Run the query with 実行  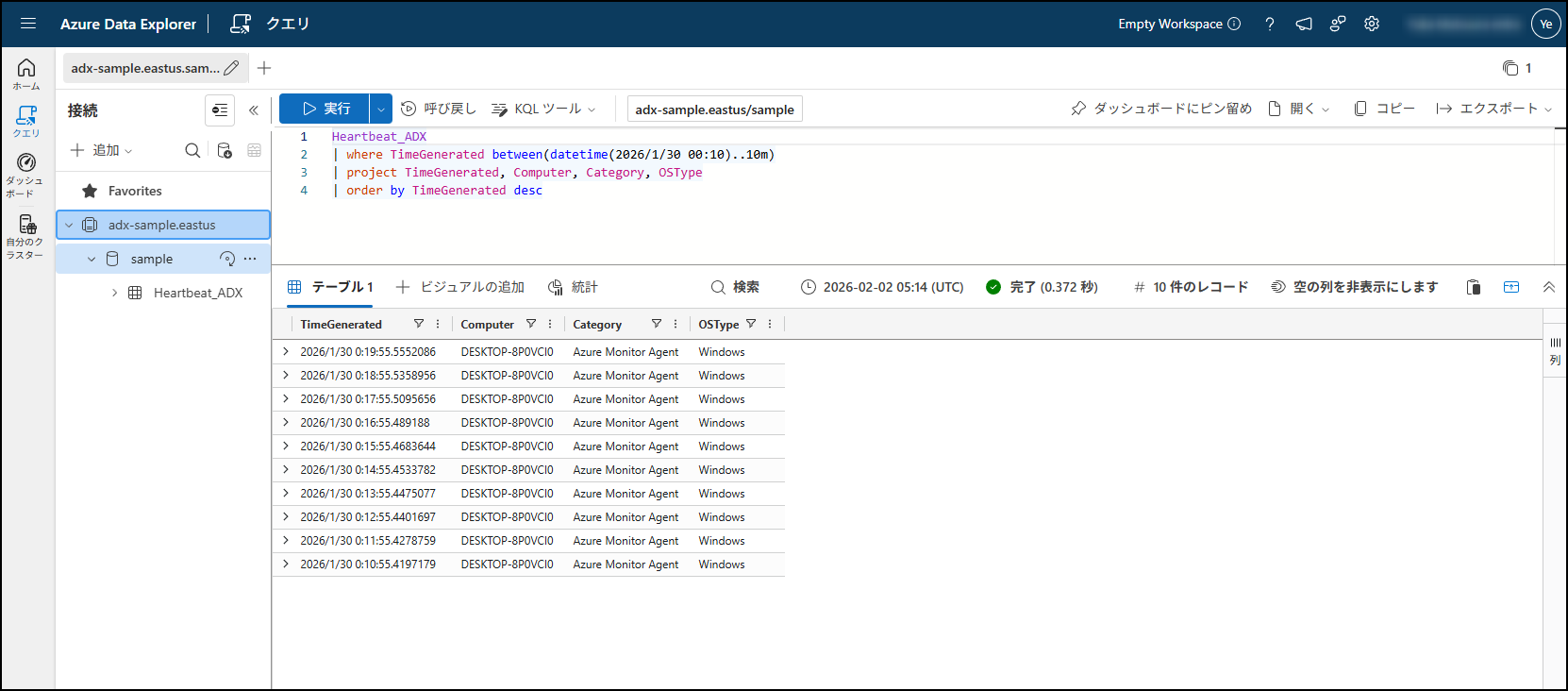tap(325, 109)
